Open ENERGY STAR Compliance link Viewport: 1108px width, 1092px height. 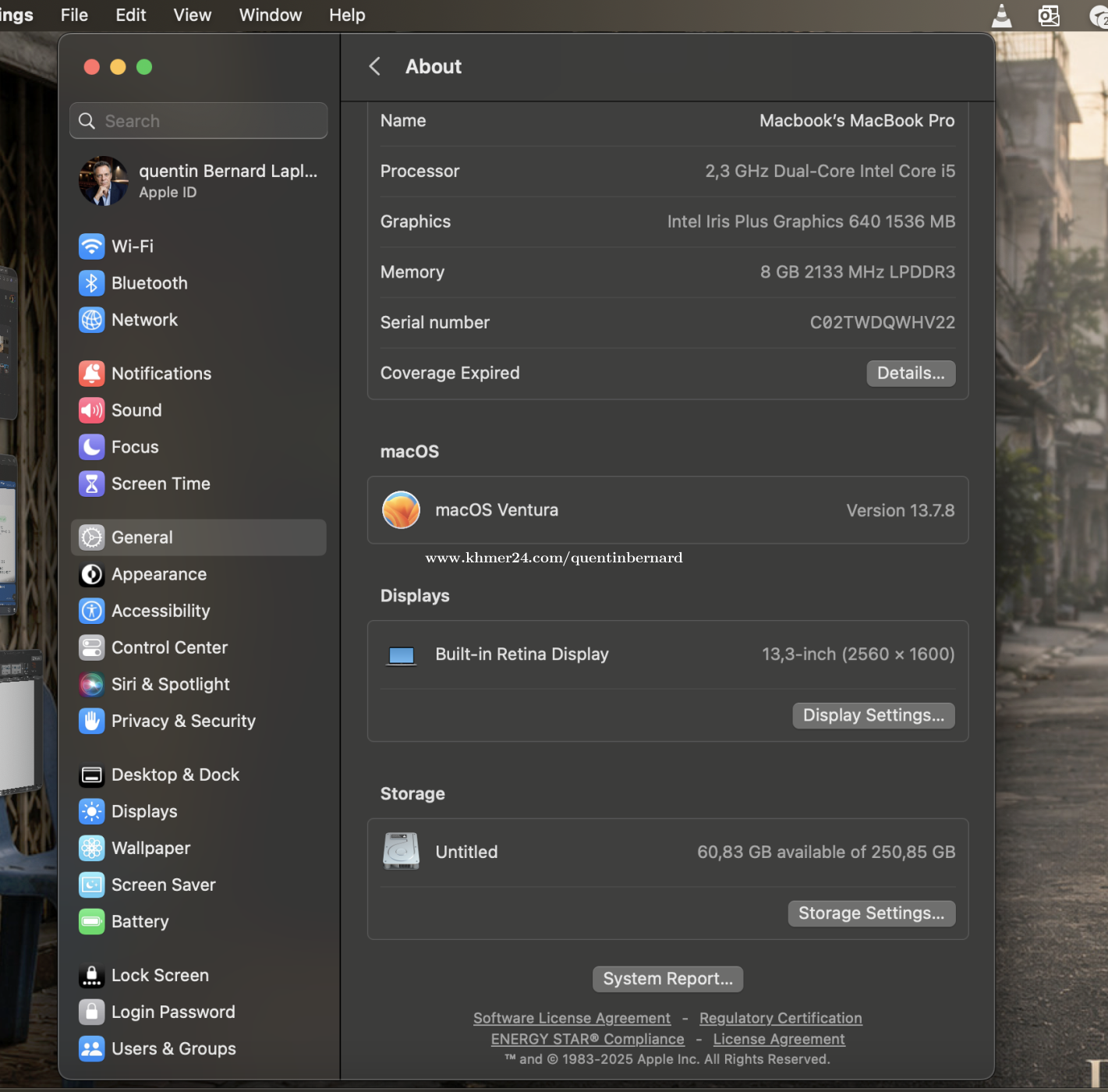point(588,1039)
